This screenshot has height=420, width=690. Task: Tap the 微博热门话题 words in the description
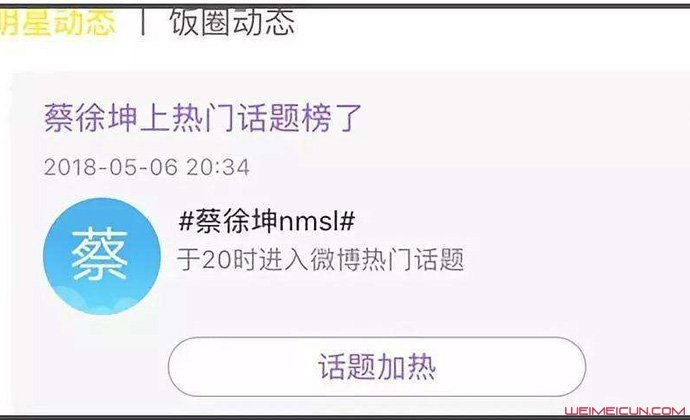coord(387,259)
